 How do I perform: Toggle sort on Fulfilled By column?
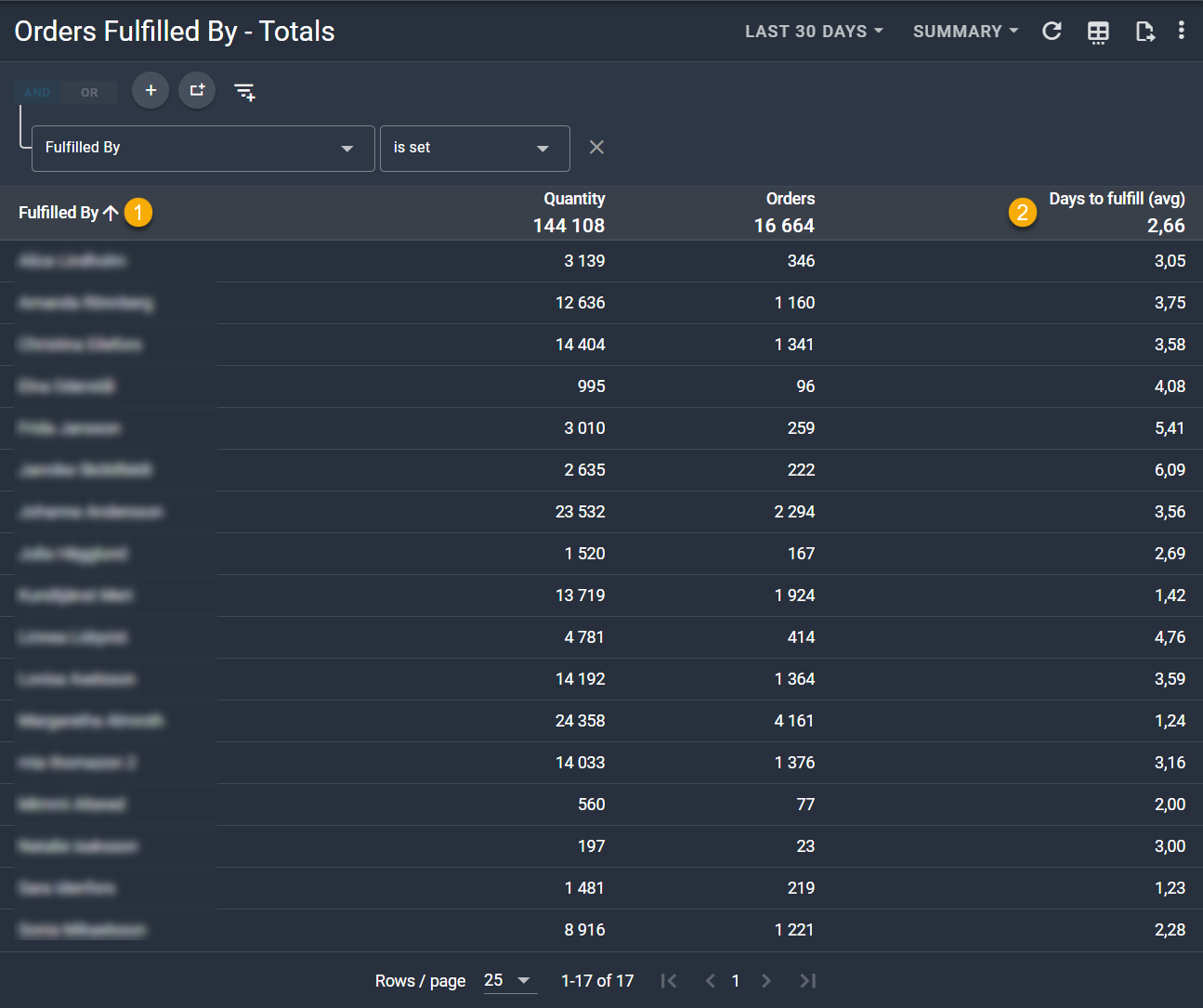click(x=59, y=213)
